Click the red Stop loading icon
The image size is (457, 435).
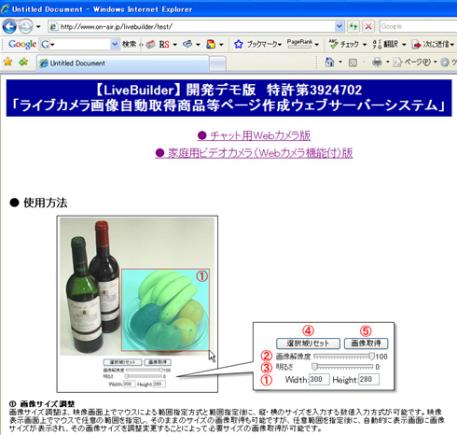coord(368,26)
